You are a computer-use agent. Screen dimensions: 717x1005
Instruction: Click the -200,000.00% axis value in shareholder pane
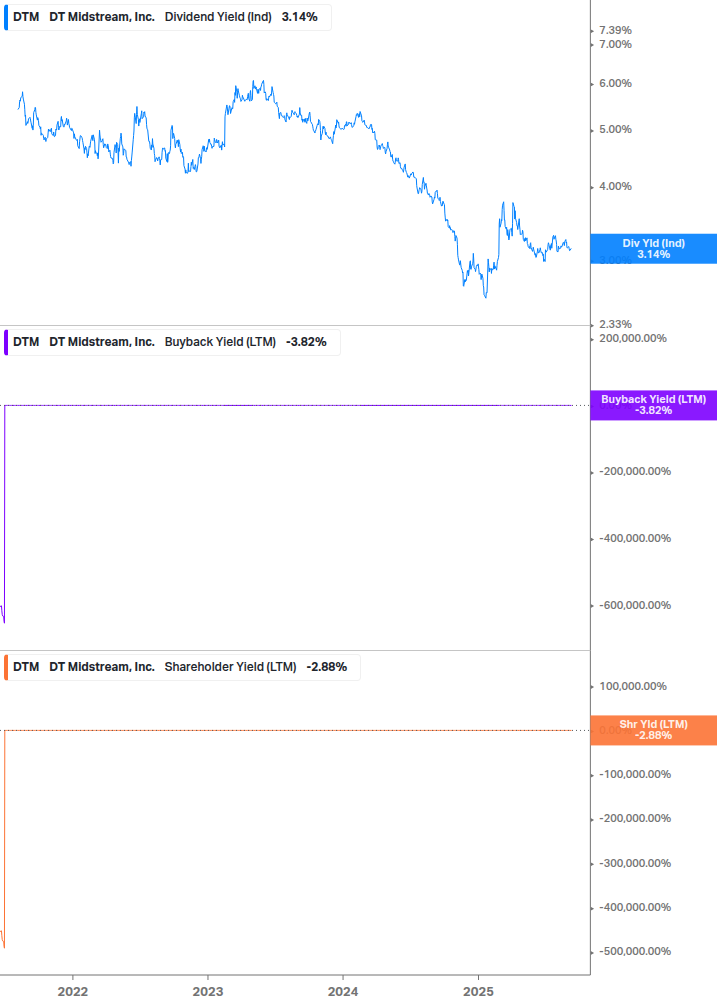click(635, 818)
